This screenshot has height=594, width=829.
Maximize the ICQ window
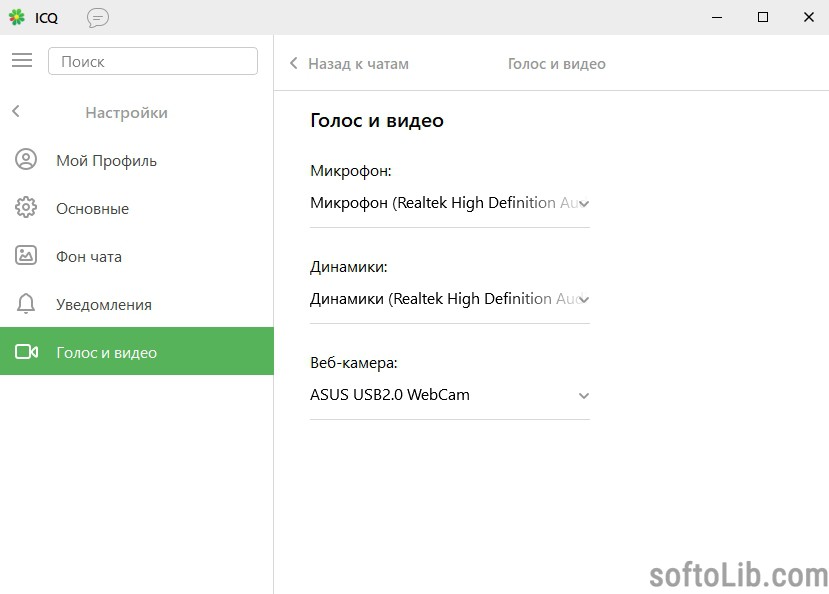coord(763,17)
